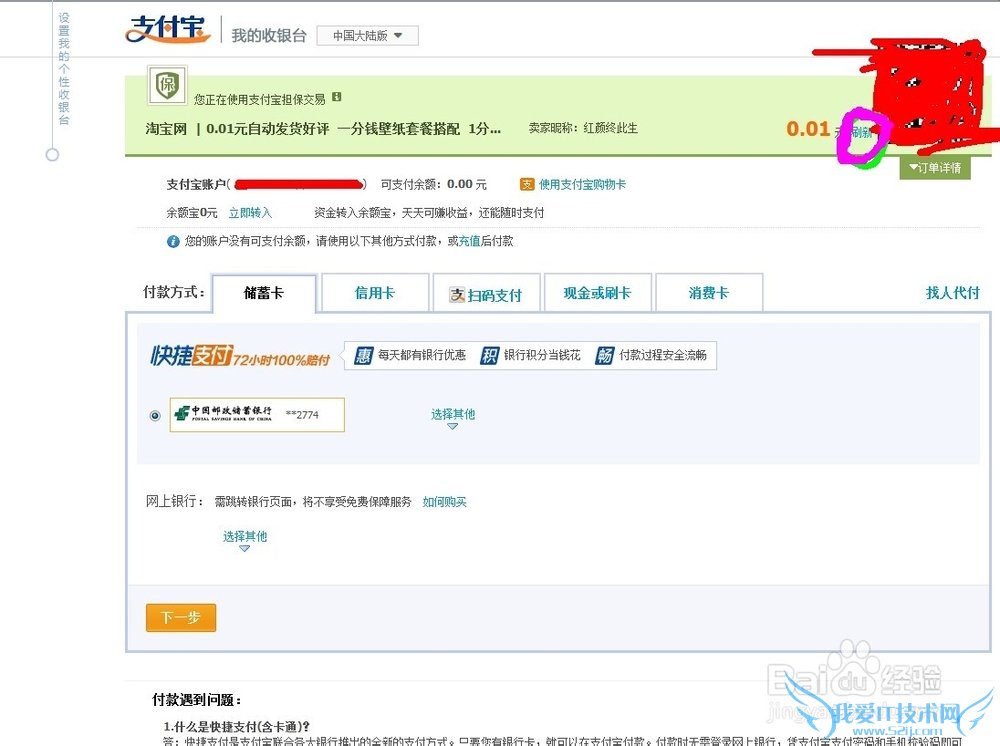Switch to the 消费卡 tab
Viewport: 1000px width, 746px height.
pyautogui.click(x=709, y=293)
